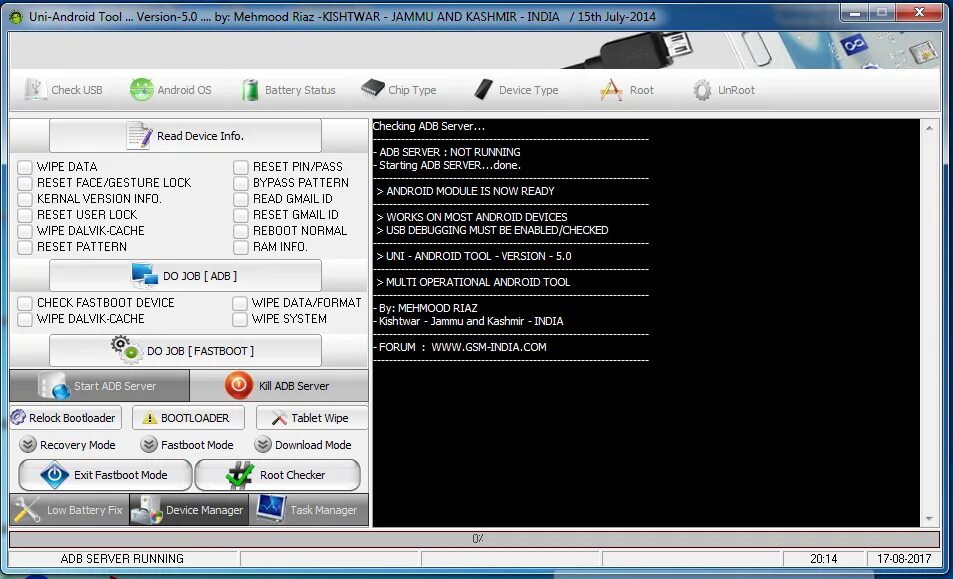Click 'Checking ADB Server…' console line
Viewport: 953px width, 579px height.
428,126
